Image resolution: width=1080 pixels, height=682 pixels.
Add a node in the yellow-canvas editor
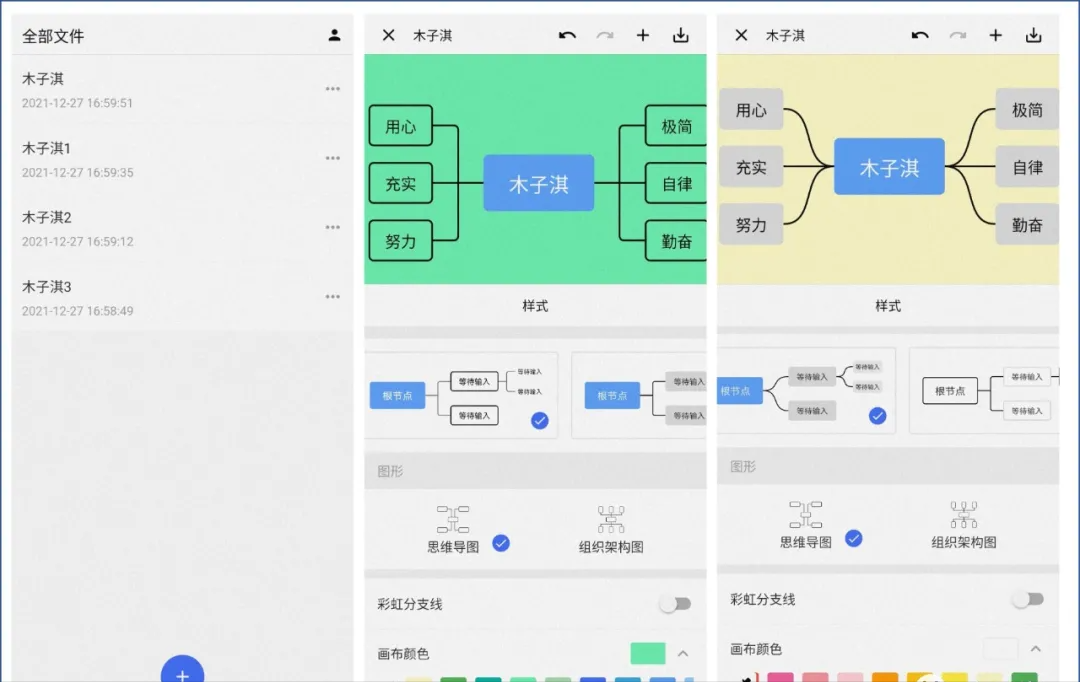click(x=995, y=35)
